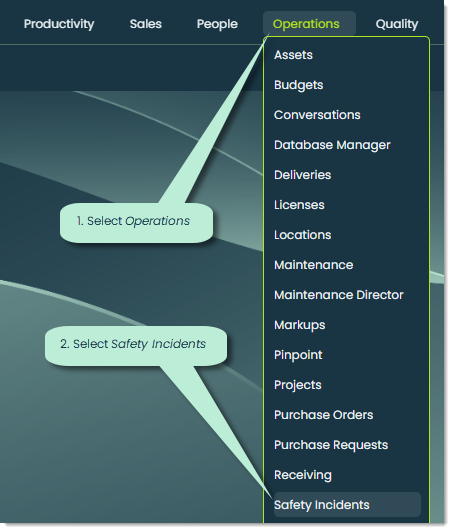Select Assets from Operations menu
The width and height of the screenshot is (452, 531).
point(293,55)
